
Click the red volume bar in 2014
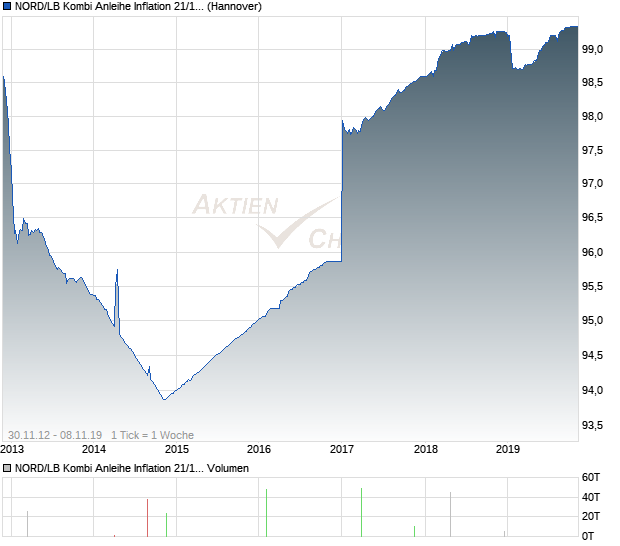[x=147, y=518]
